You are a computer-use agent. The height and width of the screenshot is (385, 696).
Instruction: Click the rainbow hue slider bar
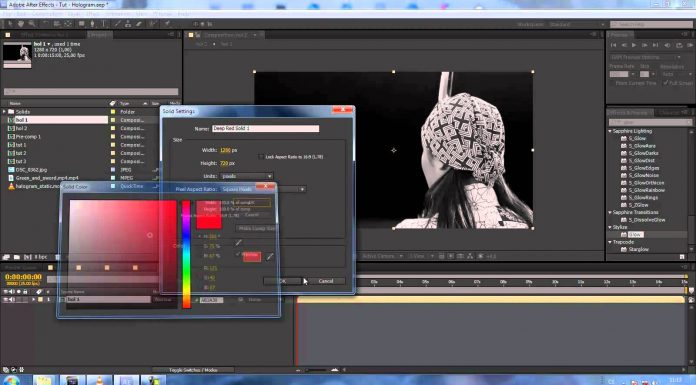186,254
